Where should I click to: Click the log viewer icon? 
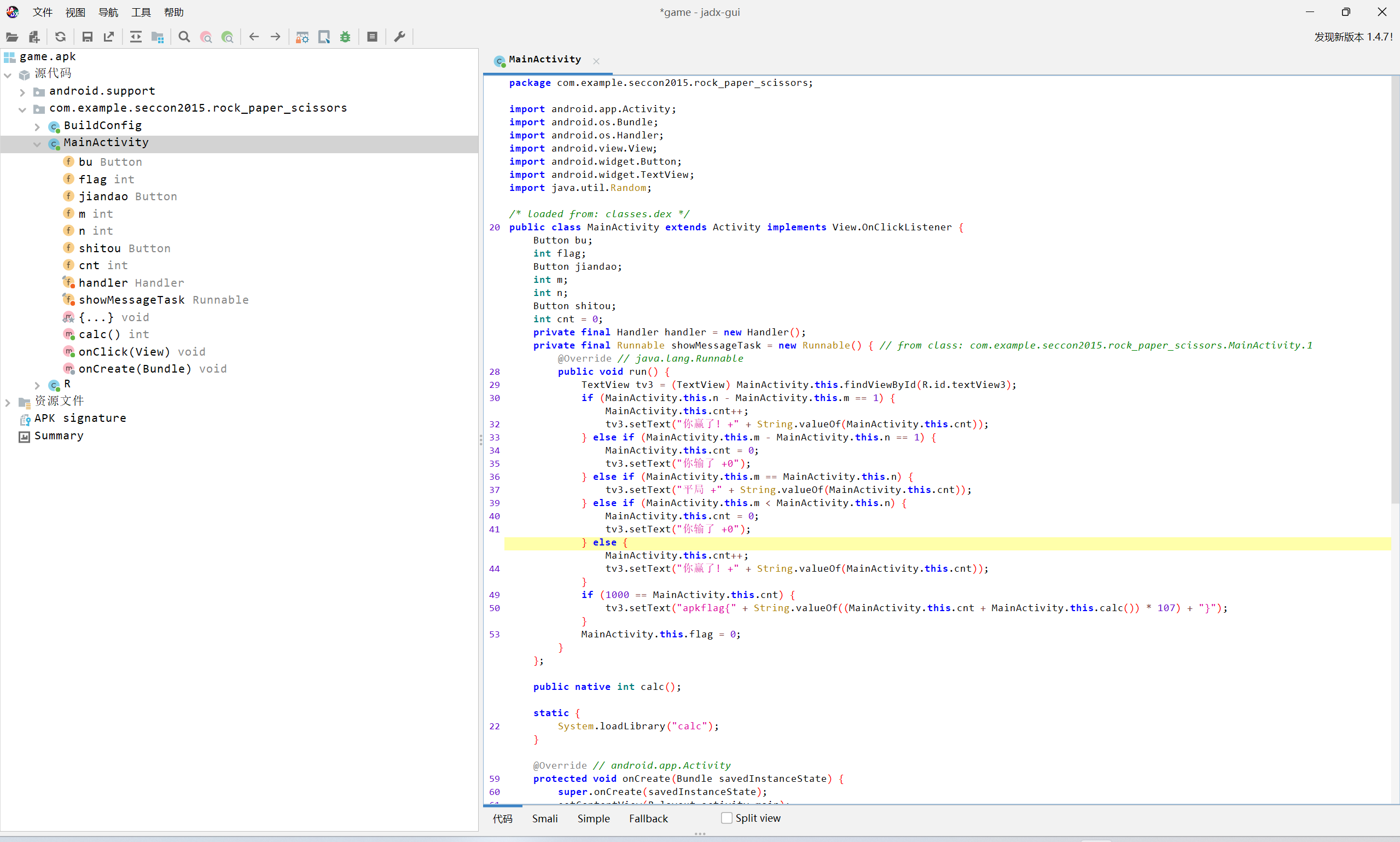click(372, 37)
